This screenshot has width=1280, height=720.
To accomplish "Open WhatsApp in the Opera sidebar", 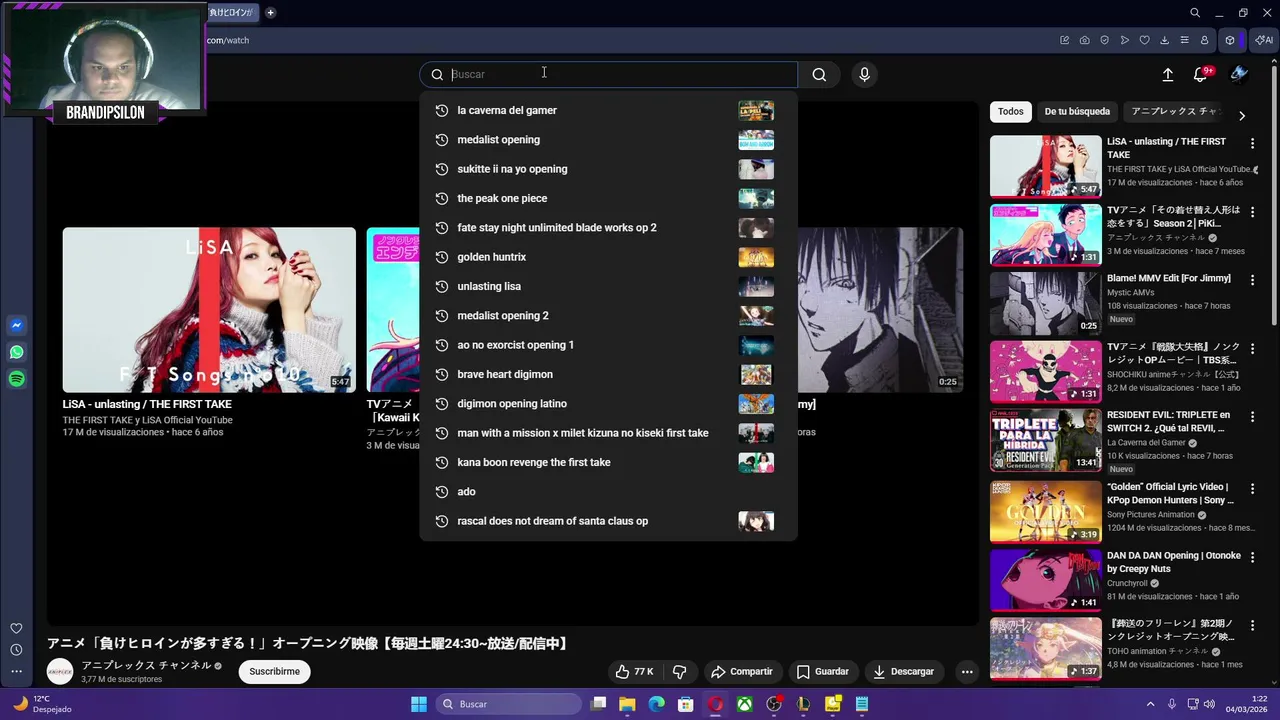I will pyautogui.click(x=17, y=352).
